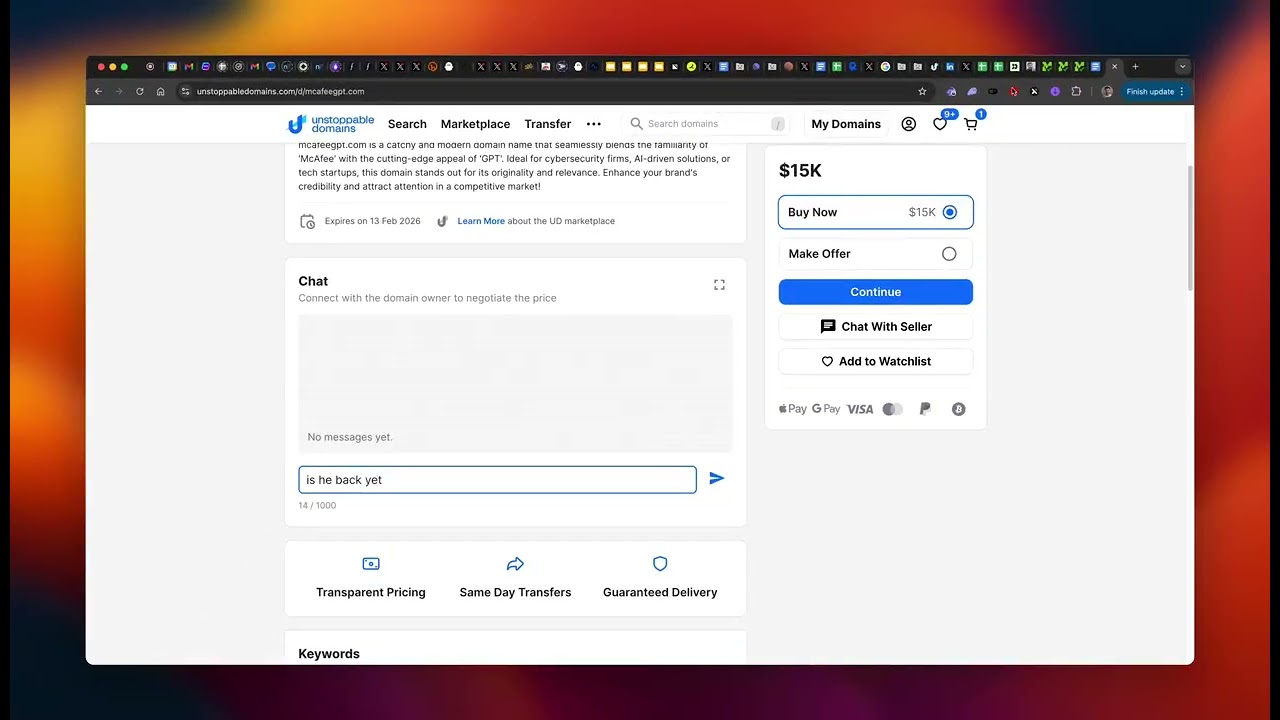Bookmark this page with the star icon
Image resolution: width=1280 pixels, height=720 pixels.
coord(922,91)
